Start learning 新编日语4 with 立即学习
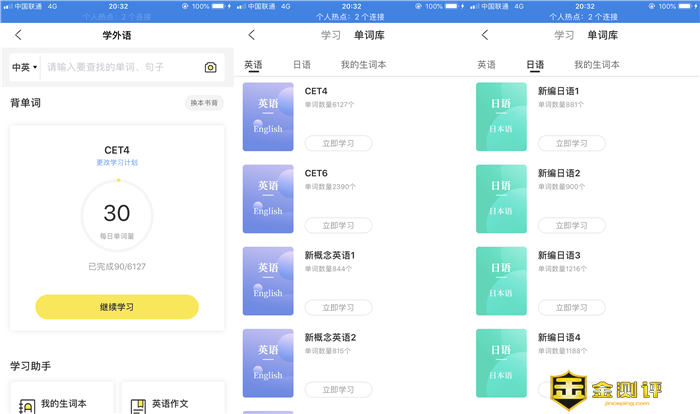Viewport: 700px width, 414px height. tap(571, 389)
